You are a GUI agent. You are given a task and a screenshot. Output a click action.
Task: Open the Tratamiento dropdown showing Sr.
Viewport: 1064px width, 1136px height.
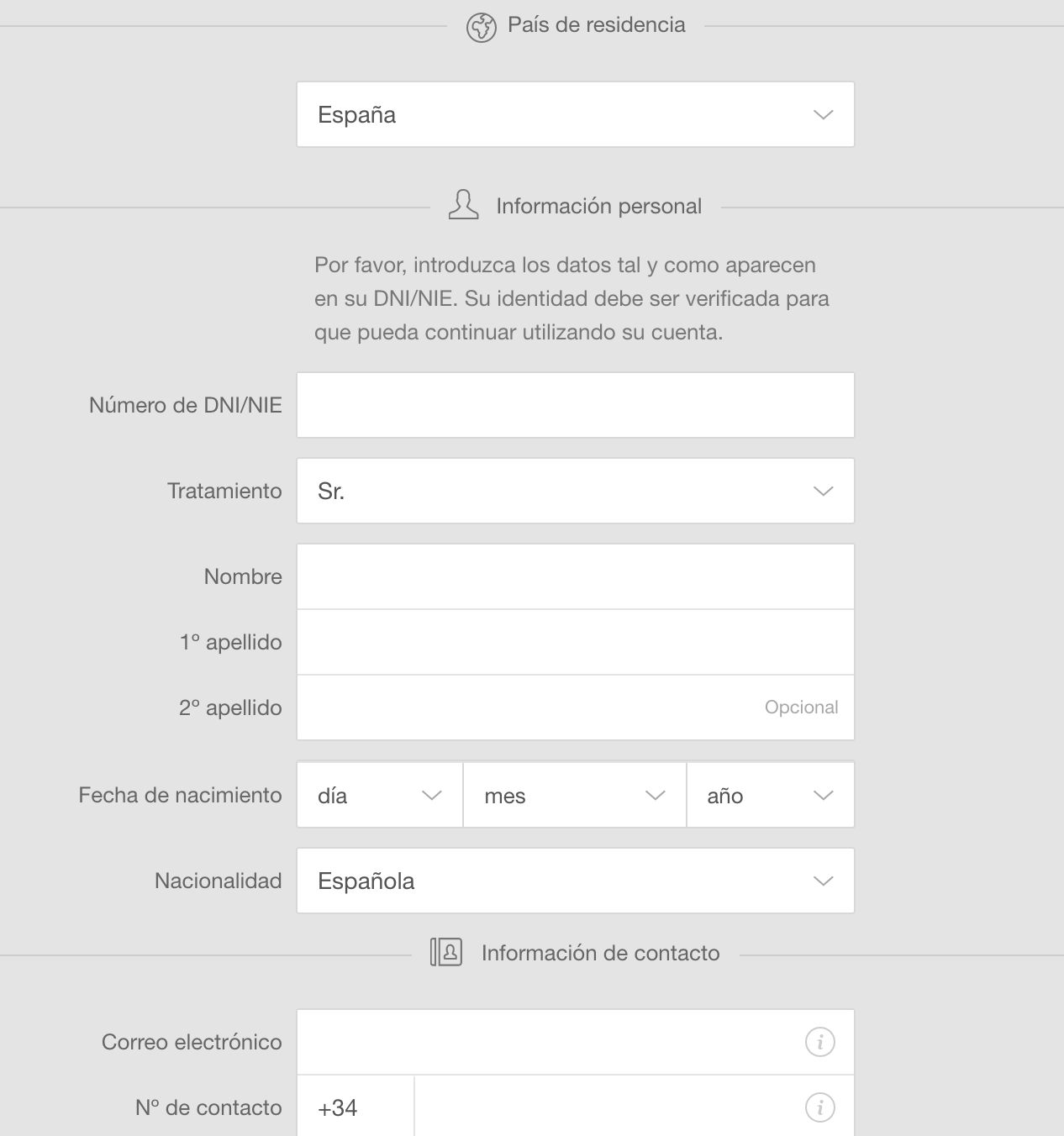[576, 491]
